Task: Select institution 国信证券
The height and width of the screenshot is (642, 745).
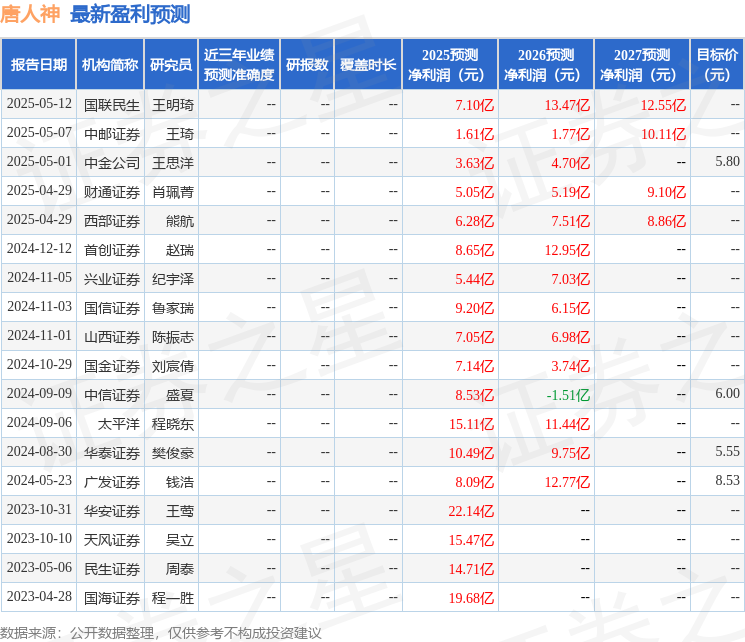Action: click(112, 307)
